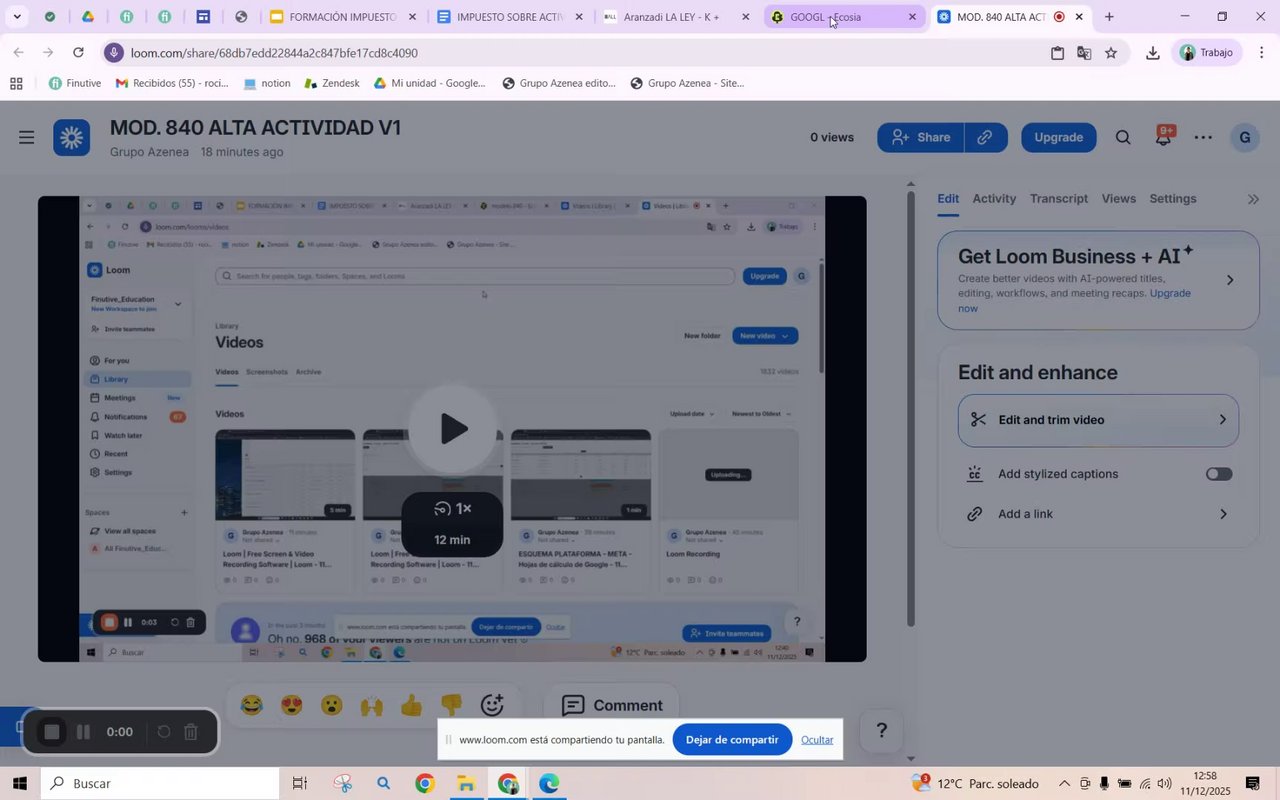The image size is (1280, 800).
Task: Open the Zendesk bookmark
Action: 331,84
